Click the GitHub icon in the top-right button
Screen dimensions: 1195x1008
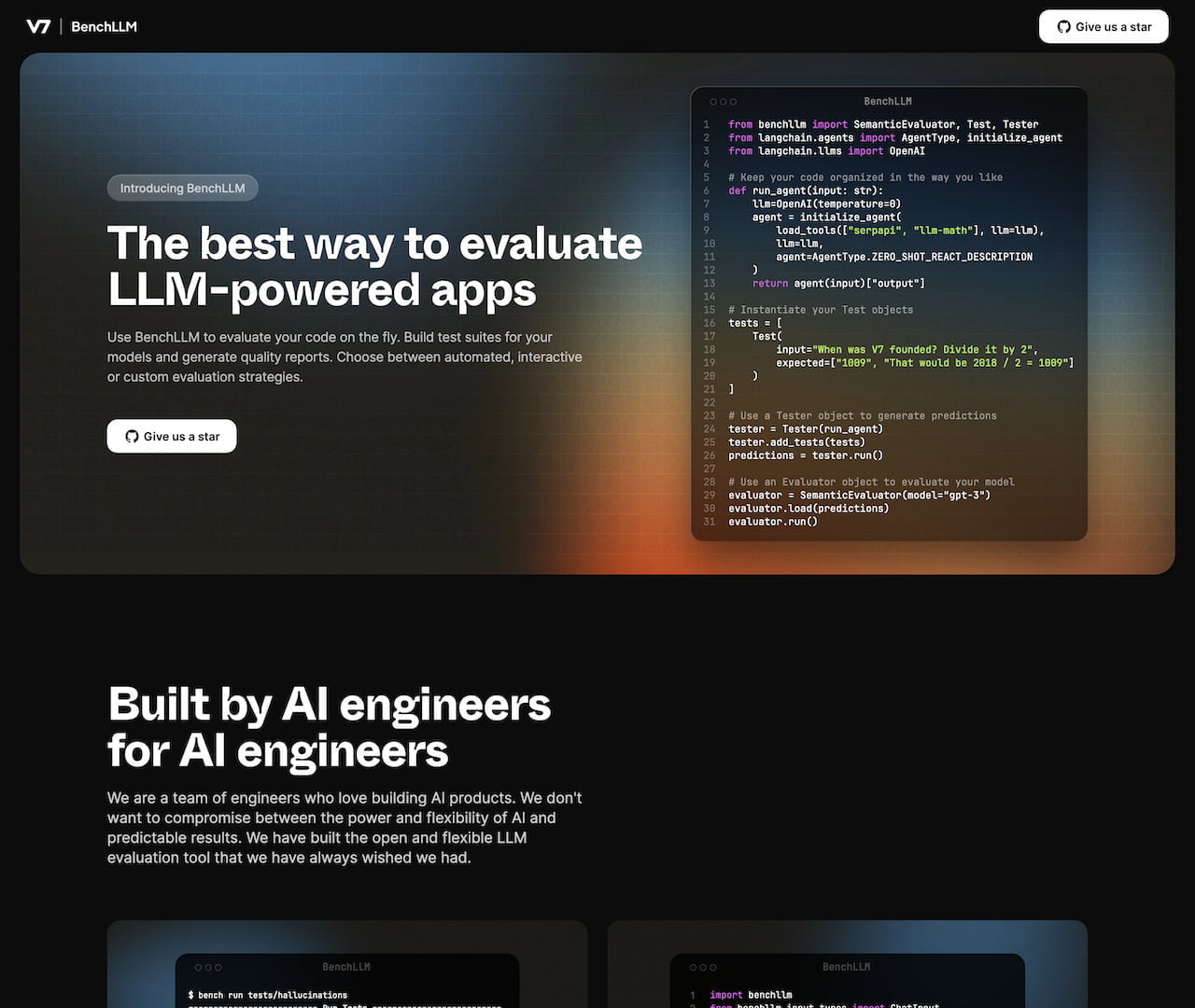1063,27
